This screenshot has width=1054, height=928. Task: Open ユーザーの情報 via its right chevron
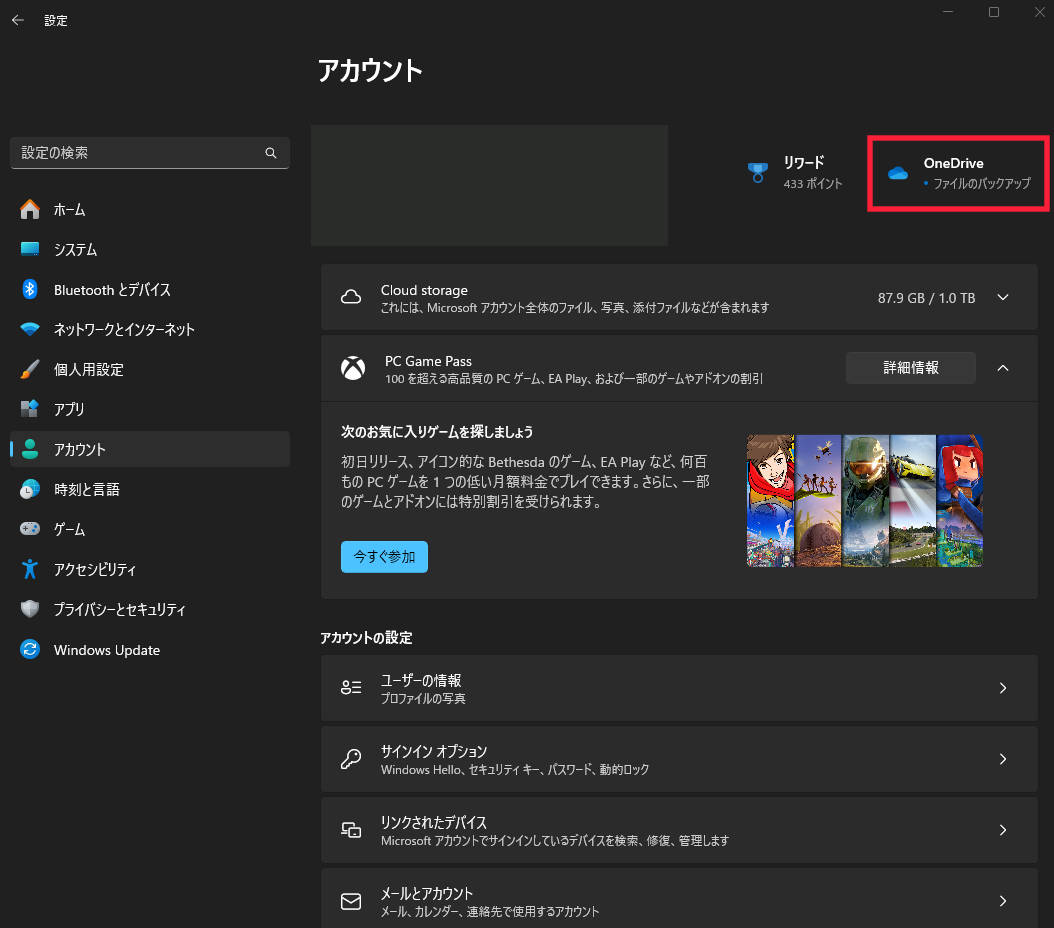pyautogui.click(x=1003, y=687)
